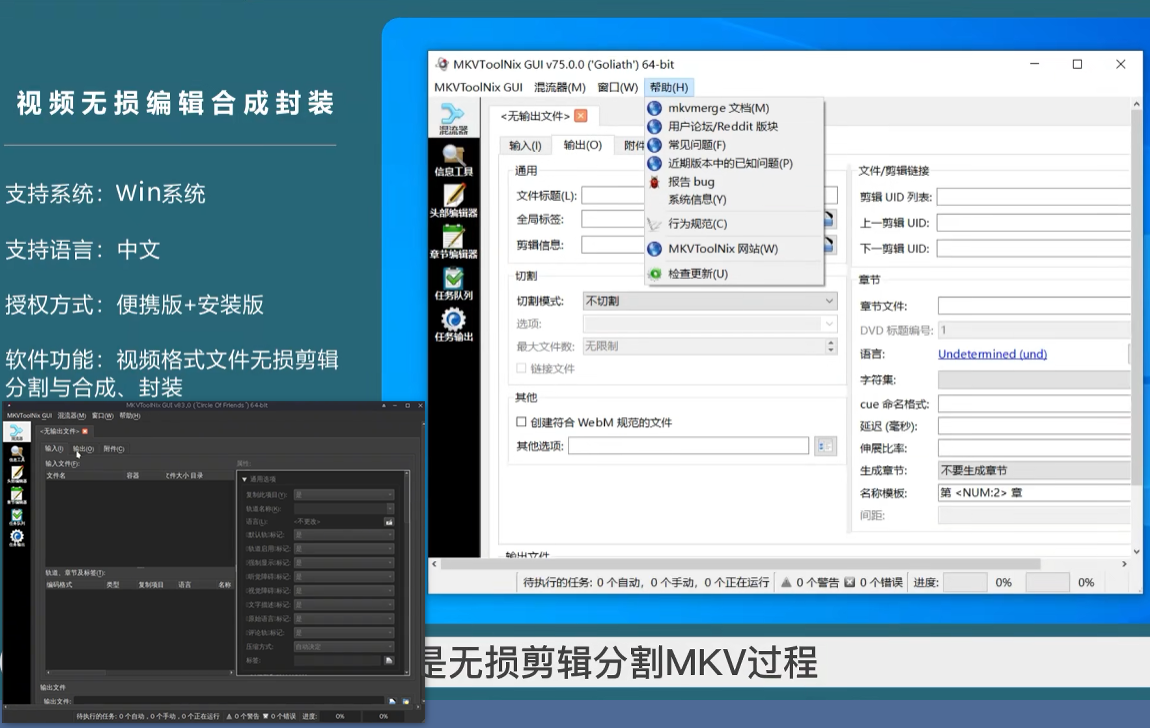Click the 章节文件 input field
This screenshot has height=728, width=1150.
coord(1034,306)
